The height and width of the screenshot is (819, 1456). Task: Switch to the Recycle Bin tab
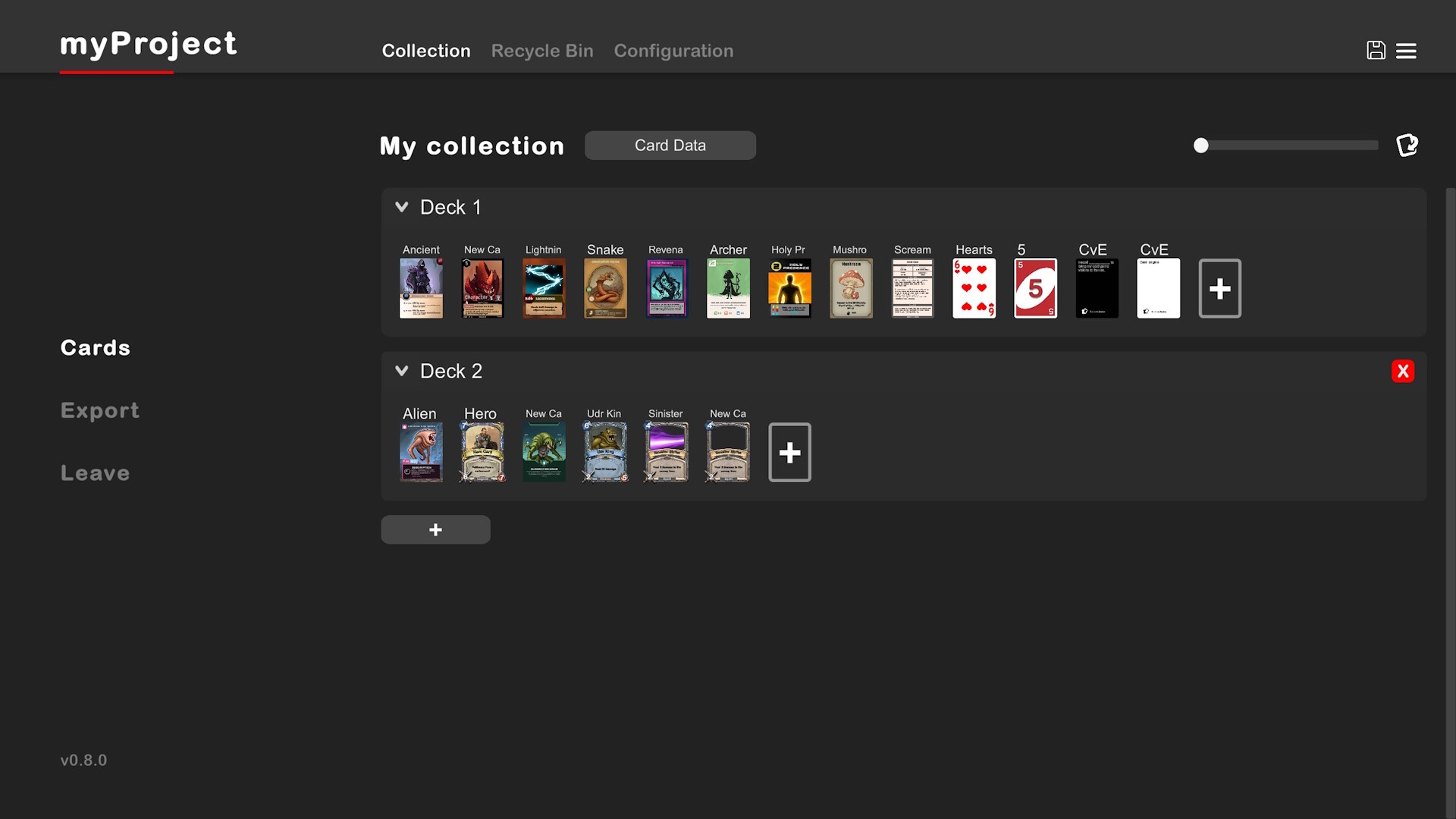pyautogui.click(x=541, y=51)
